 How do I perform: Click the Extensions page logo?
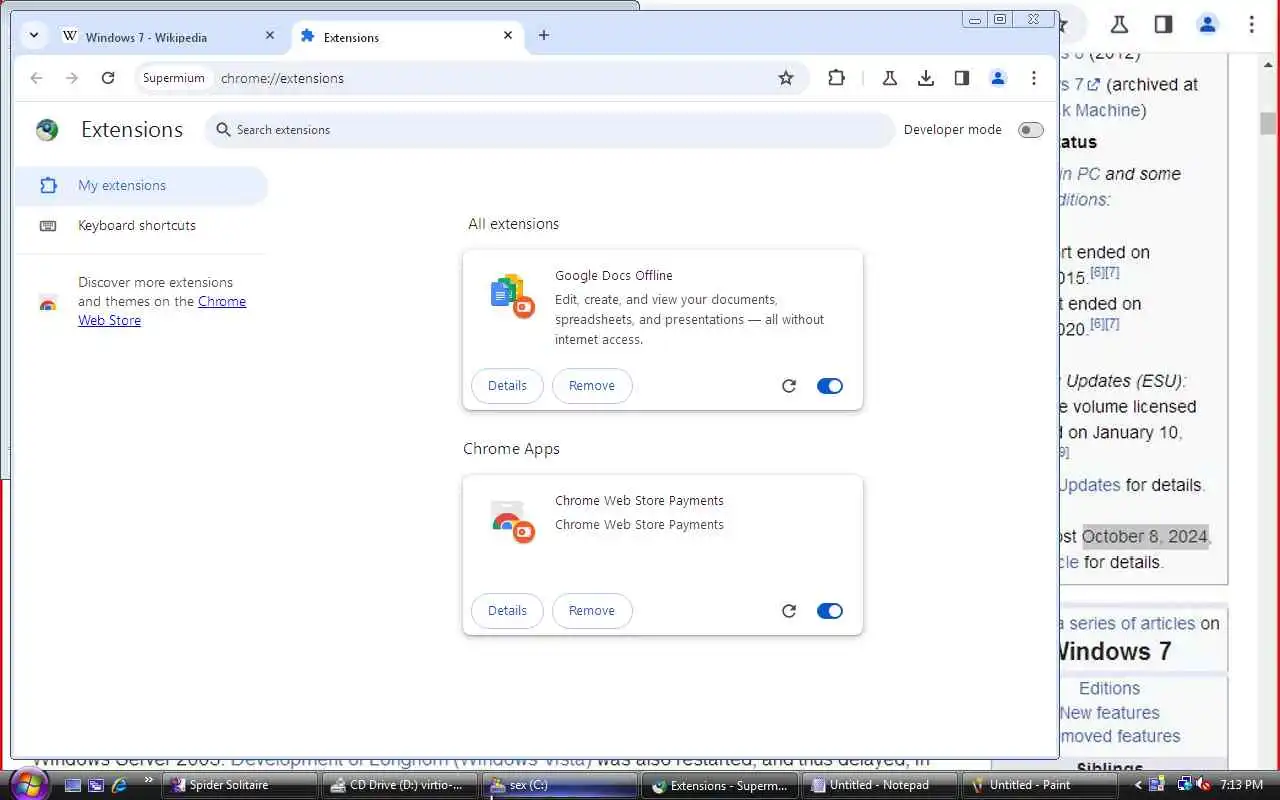click(x=47, y=130)
